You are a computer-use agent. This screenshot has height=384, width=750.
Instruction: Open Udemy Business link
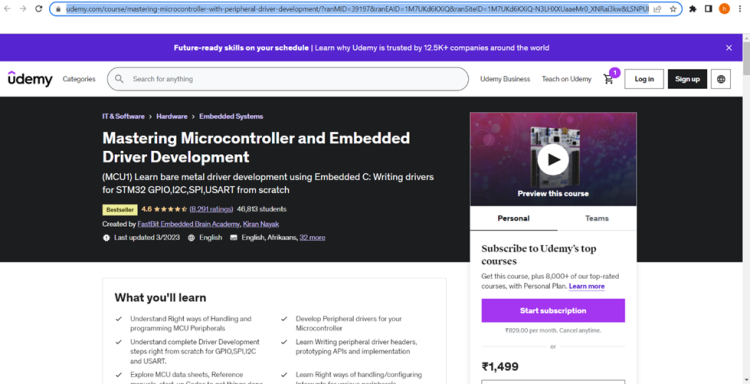click(505, 79)
